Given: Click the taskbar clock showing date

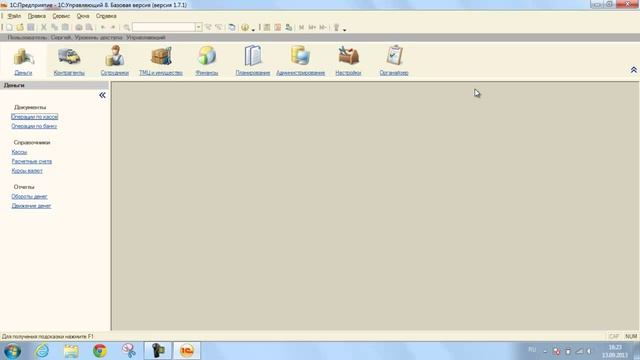Looking at the screenshot, I should point(615,351).
